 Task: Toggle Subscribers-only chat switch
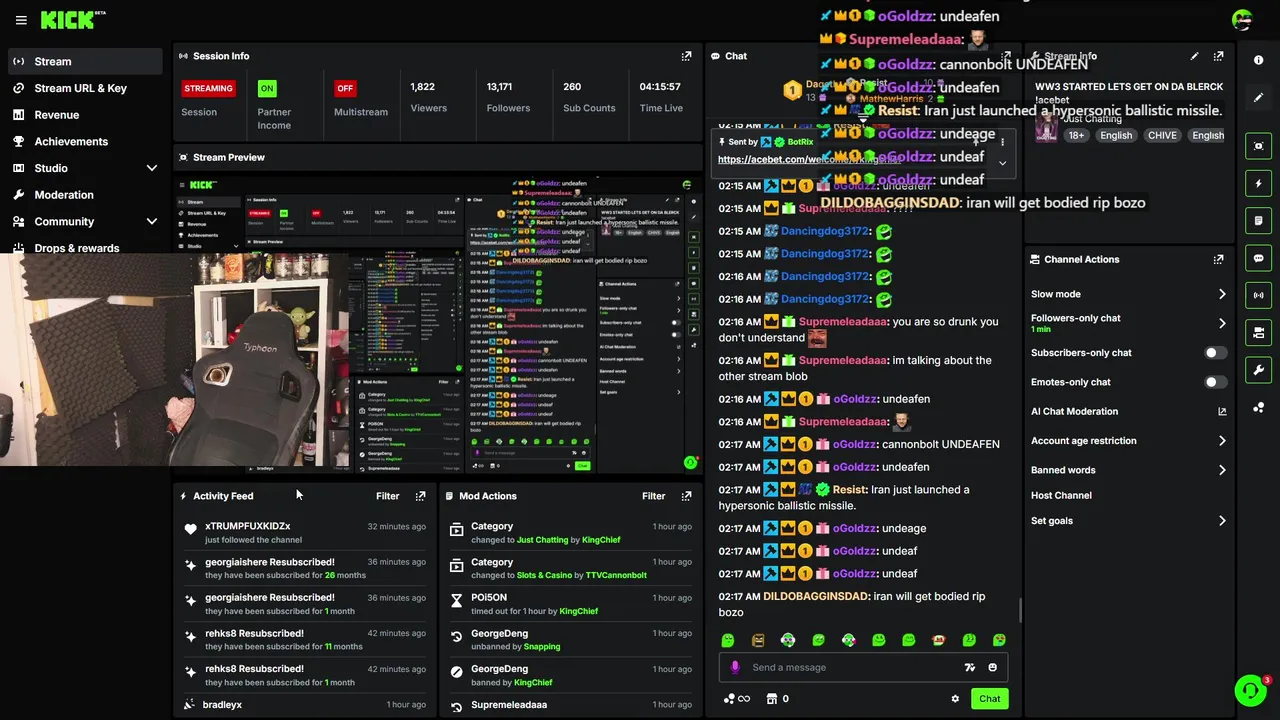(1215, 353)
